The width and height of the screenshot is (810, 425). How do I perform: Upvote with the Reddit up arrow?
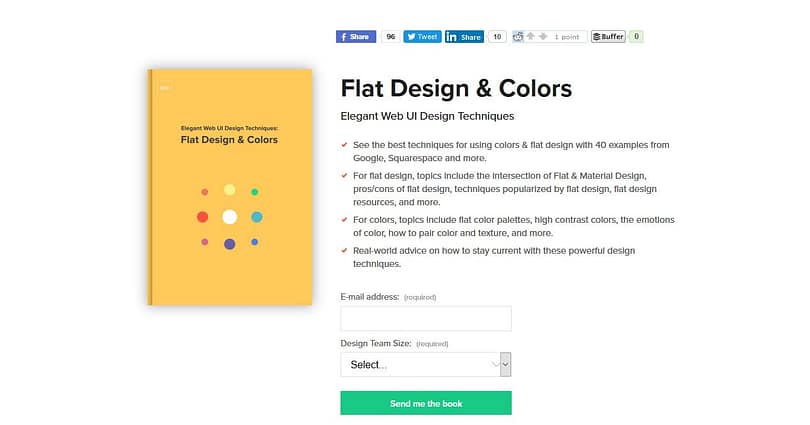coord(530,37)
